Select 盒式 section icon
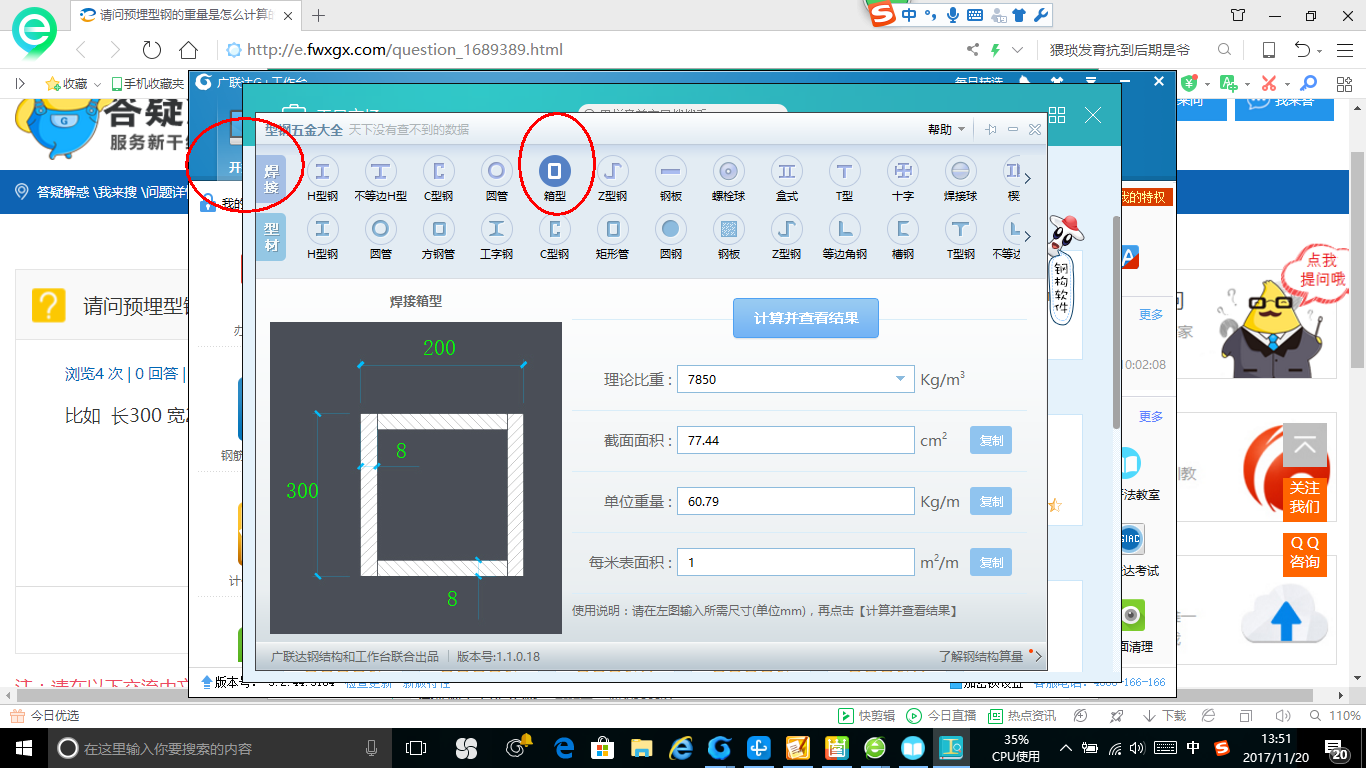The height and width of the screenshot is (768, 1366). pos(786,171)
